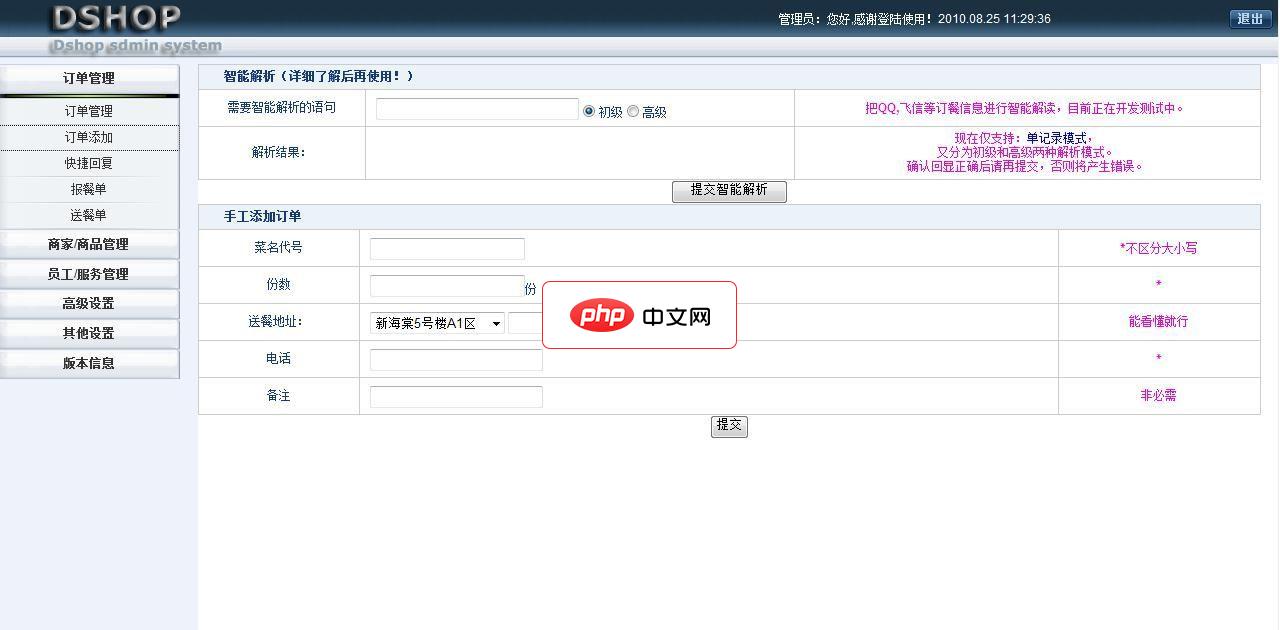Open the 其他设置 sidebar section
Screen dimensions: 1280x630
pyautogui.click(x=89, y=333)
